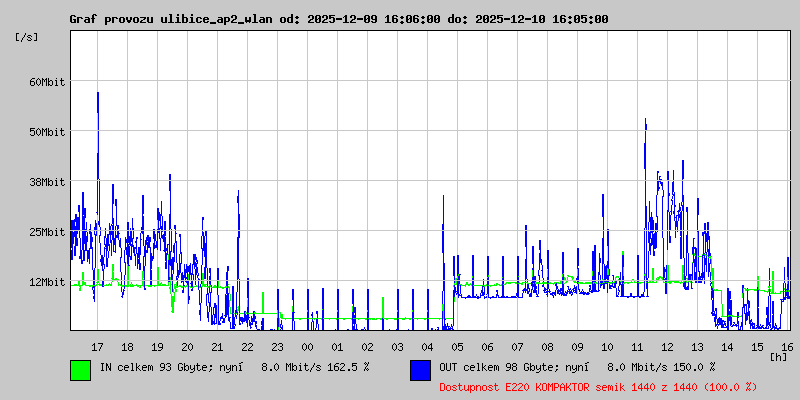Click the [/s] unit label at top left

[x=27, y=36]
